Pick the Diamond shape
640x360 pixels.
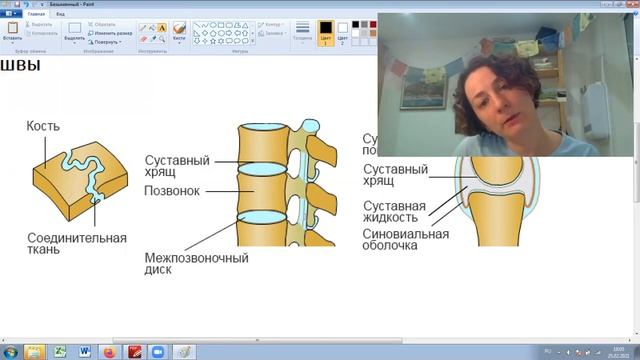[205, 33]
